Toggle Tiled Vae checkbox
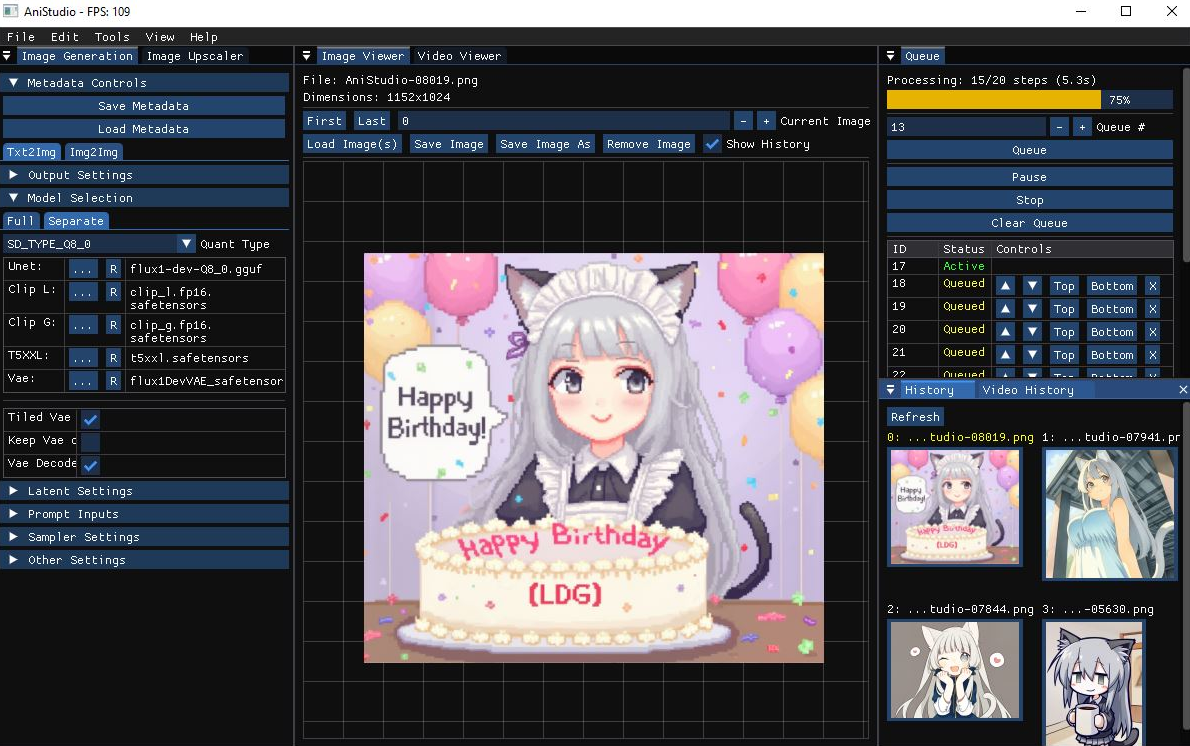 (x=90, y=419)
